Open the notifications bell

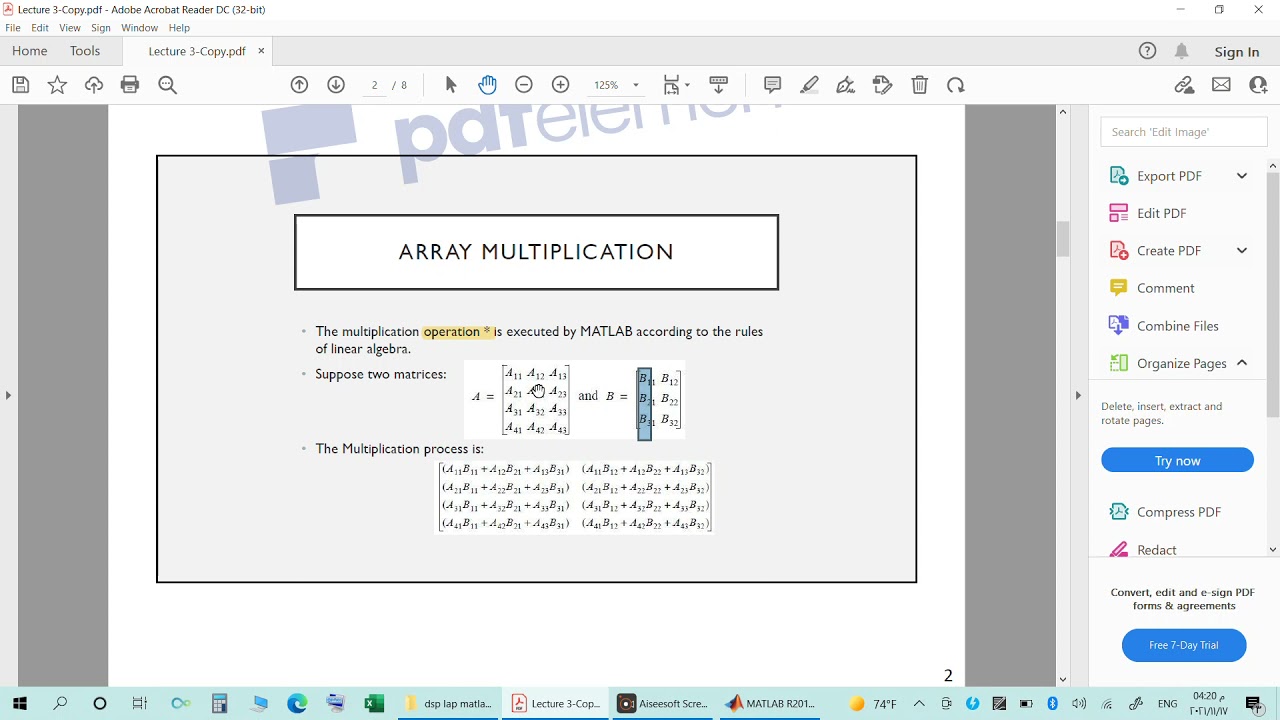[x=1182, y=51]
